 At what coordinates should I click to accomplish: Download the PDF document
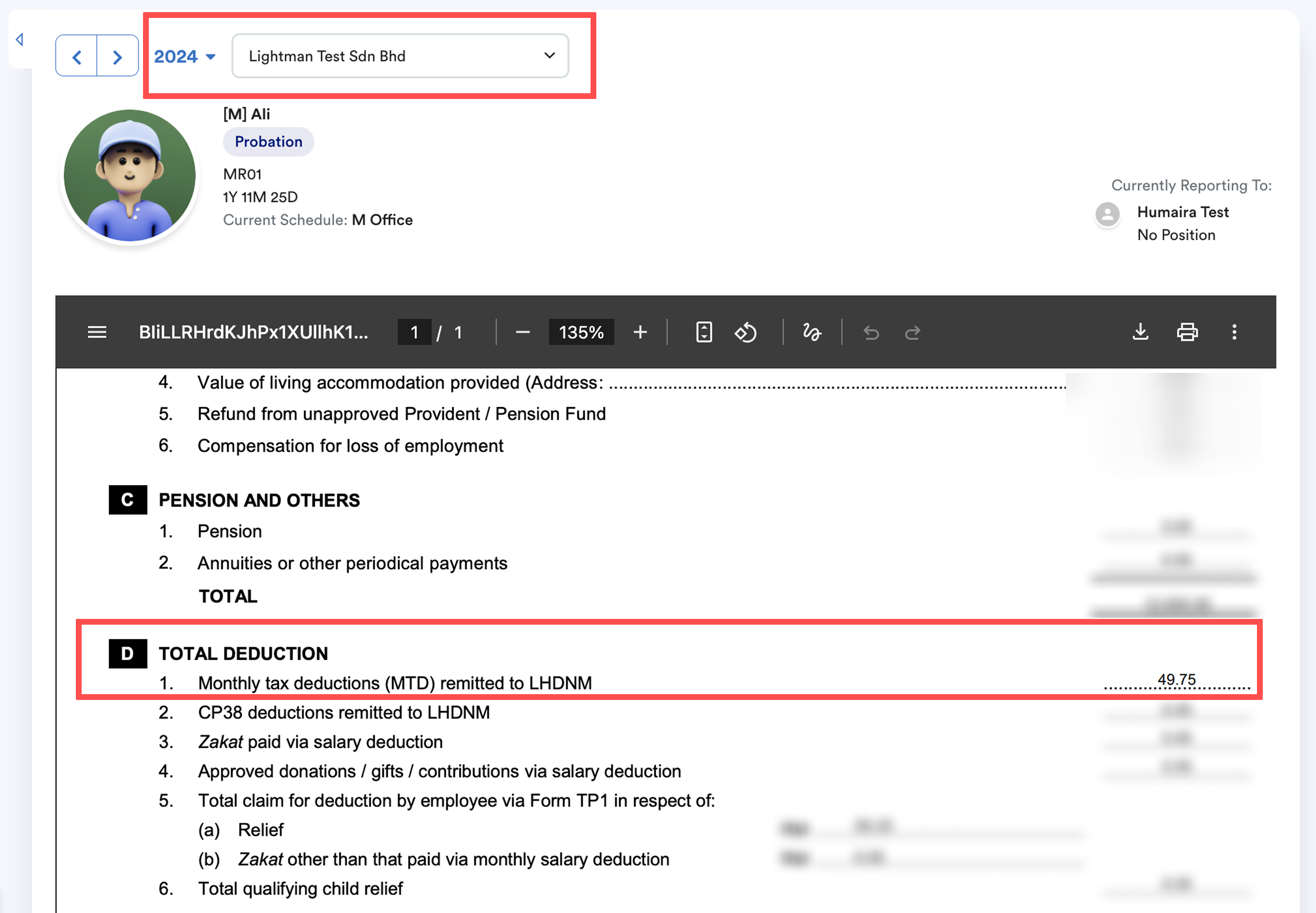[x=1140, y=332]
